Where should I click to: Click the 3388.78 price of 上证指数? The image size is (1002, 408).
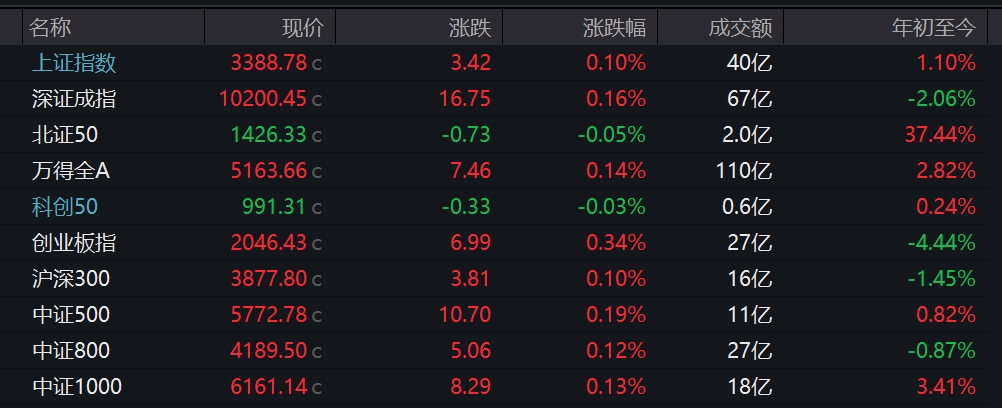point(268,63)
